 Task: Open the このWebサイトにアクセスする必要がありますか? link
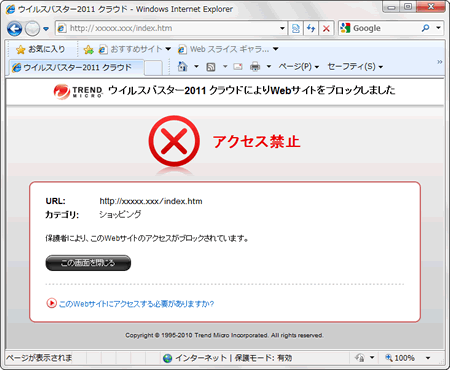(x=136, y=304)
